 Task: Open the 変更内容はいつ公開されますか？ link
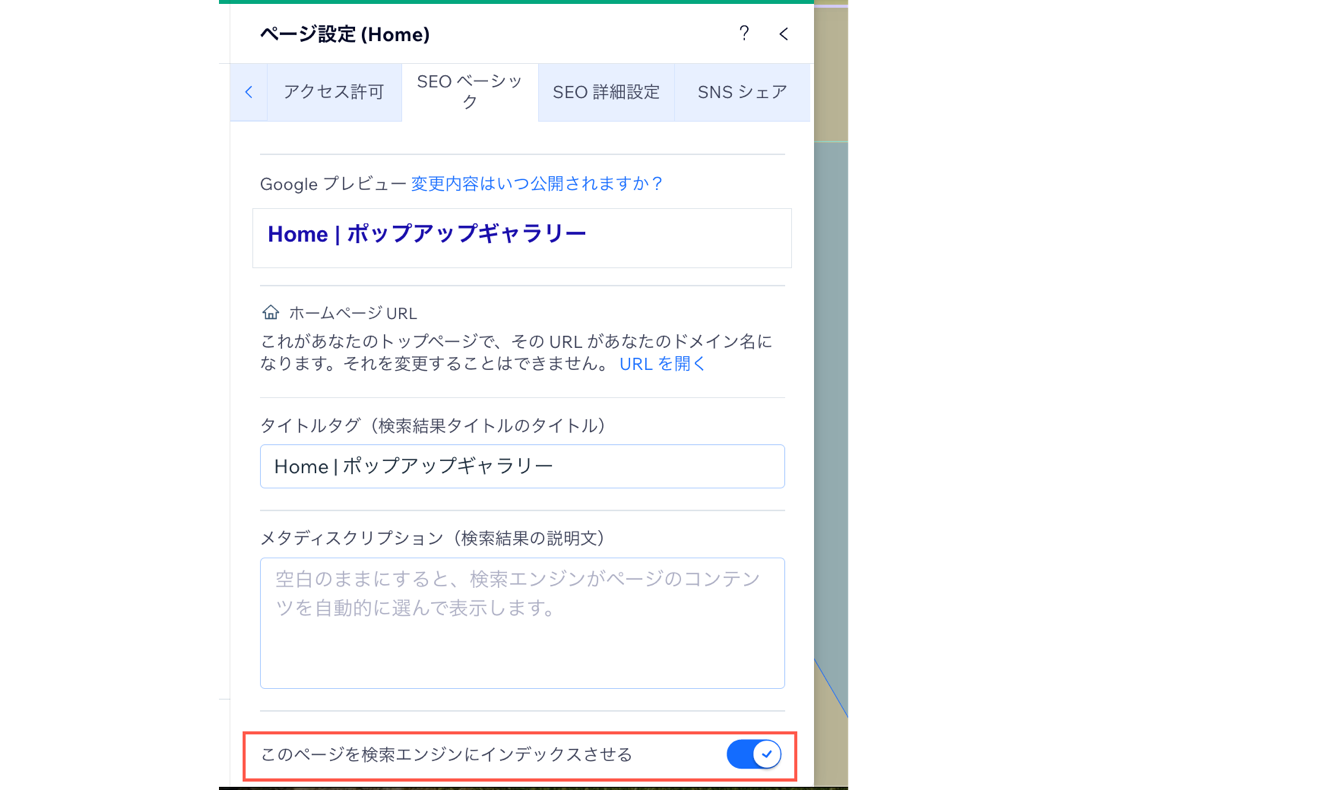(538, 183)
